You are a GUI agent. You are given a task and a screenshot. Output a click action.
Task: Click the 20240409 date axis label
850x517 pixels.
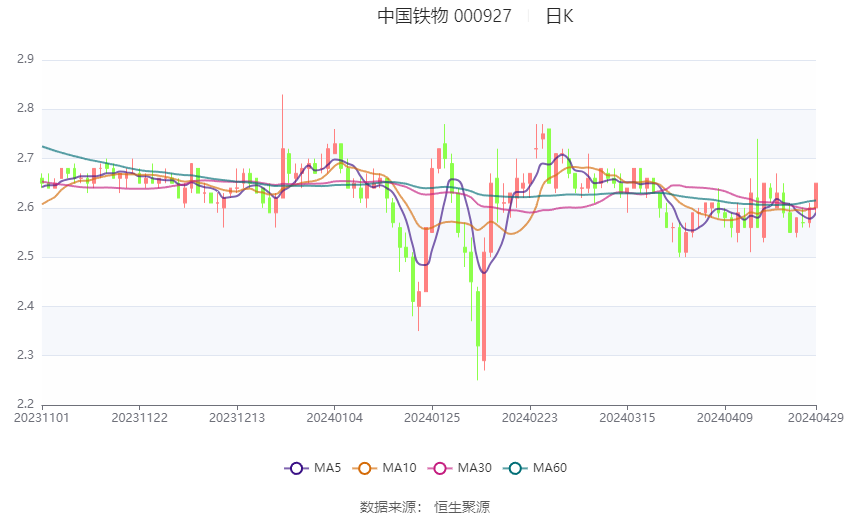point(725,418)
